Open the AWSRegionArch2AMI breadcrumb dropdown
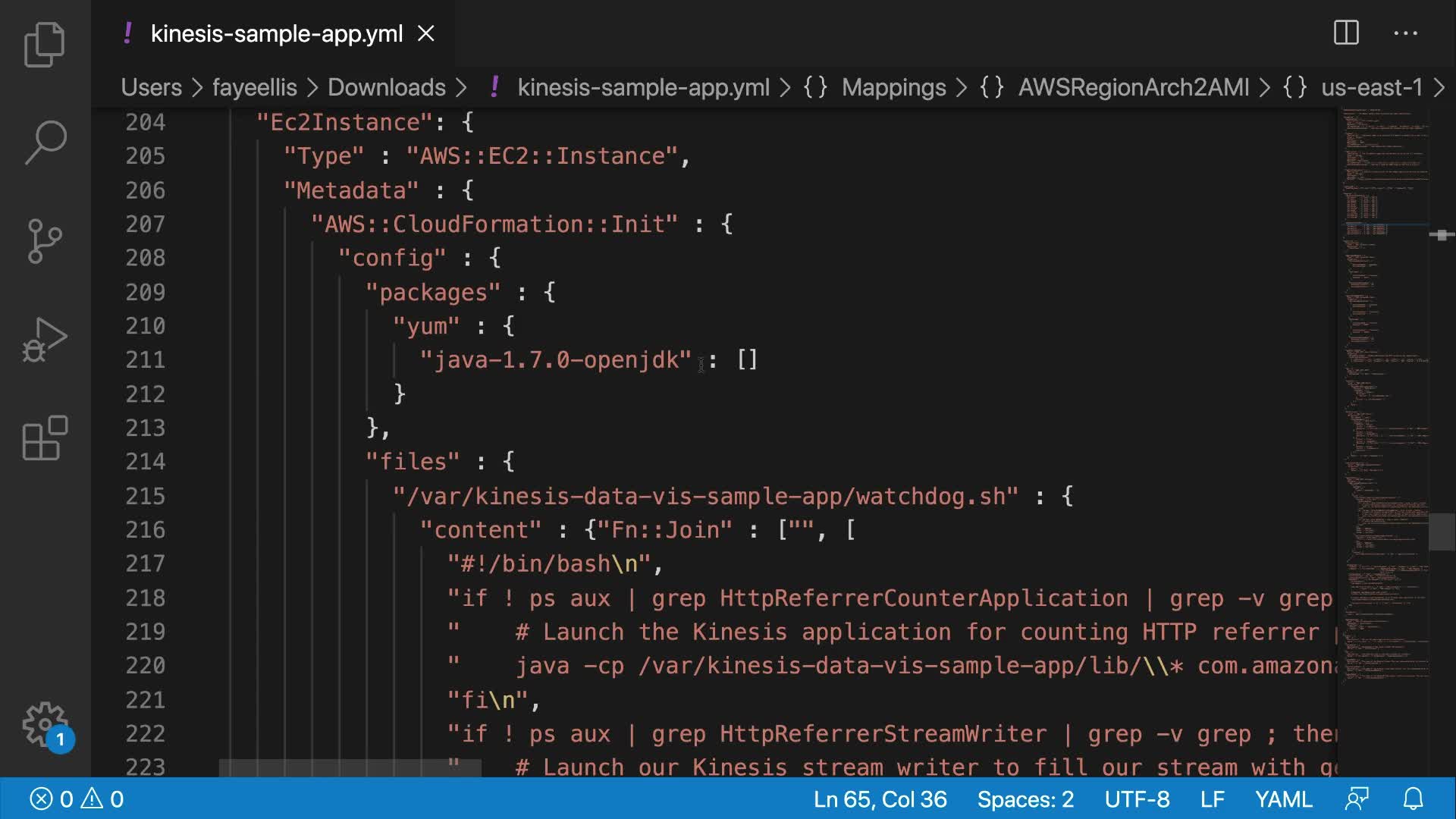Image resolution: width=1456 pixels, height=819 pixels. pos(1133,87)
